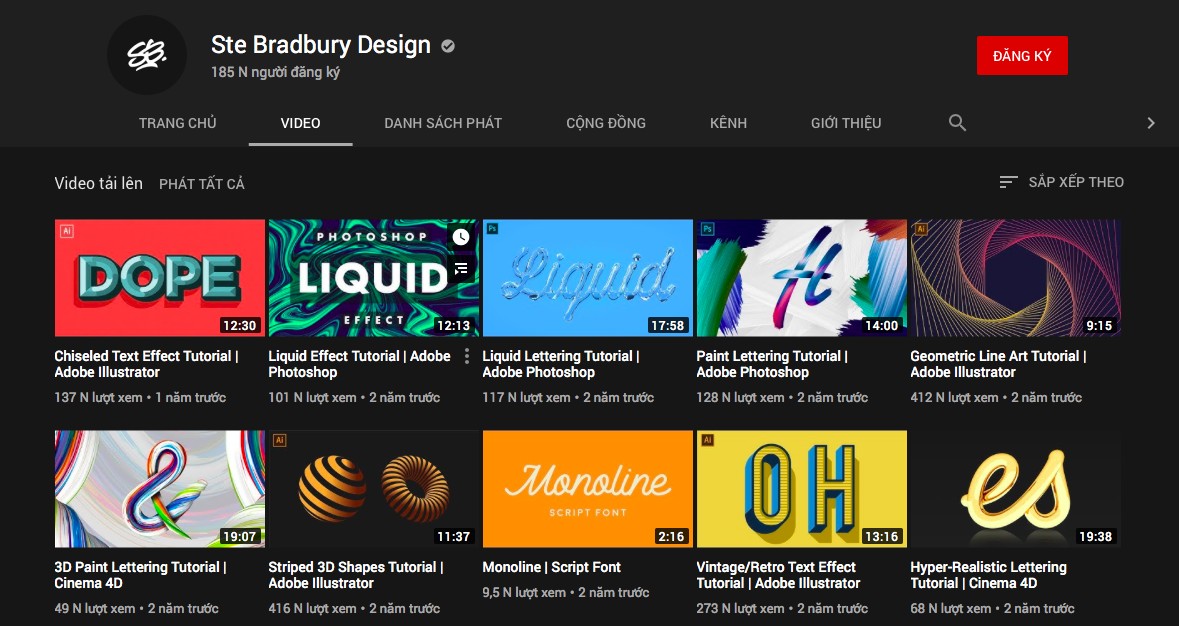Play the gold es lettering thumbnail
Screen dimensions: 1179x626
(x=1016, y=489)
